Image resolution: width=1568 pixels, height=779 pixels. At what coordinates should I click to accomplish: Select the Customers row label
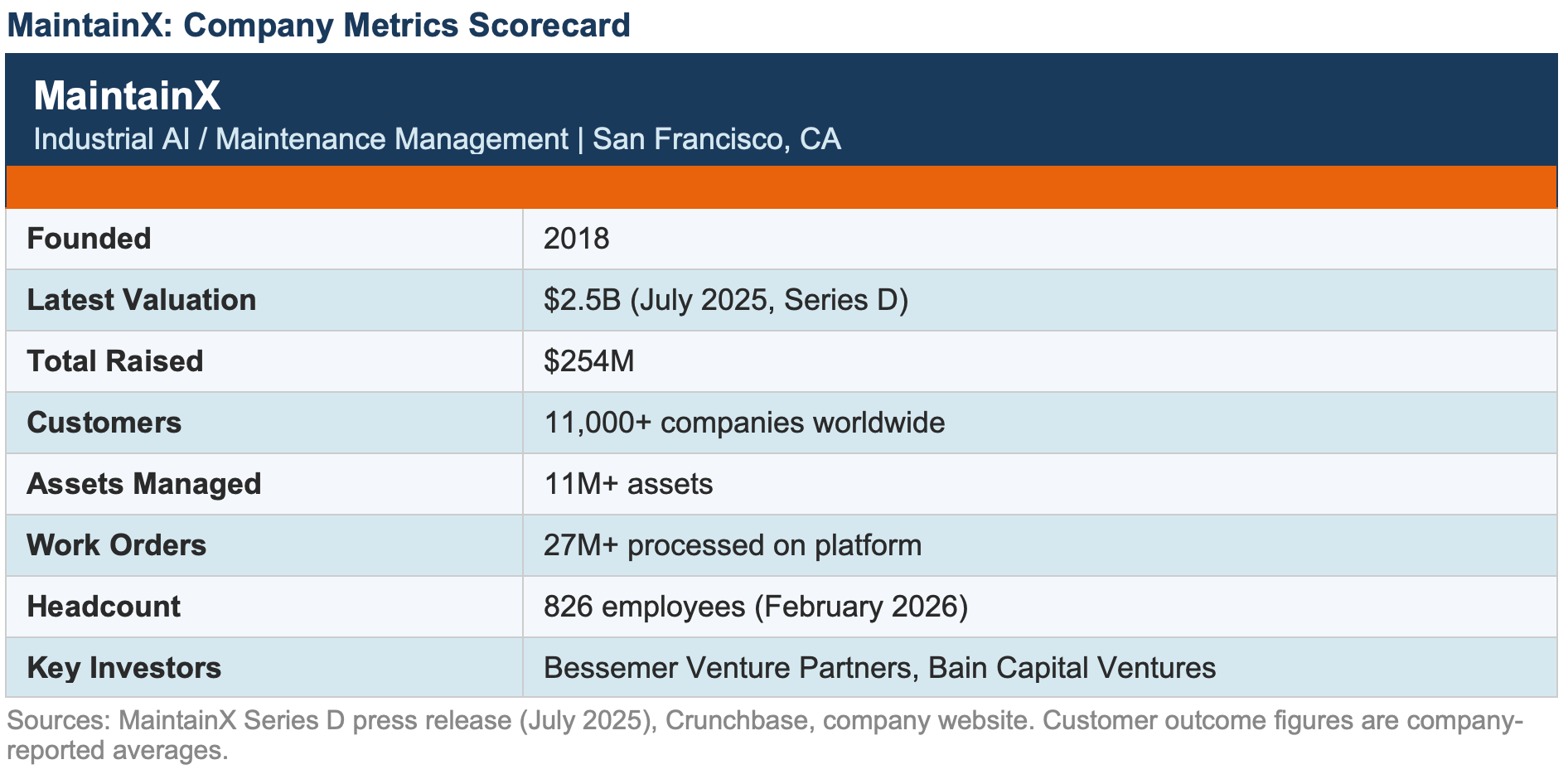[x=104, y=423]
